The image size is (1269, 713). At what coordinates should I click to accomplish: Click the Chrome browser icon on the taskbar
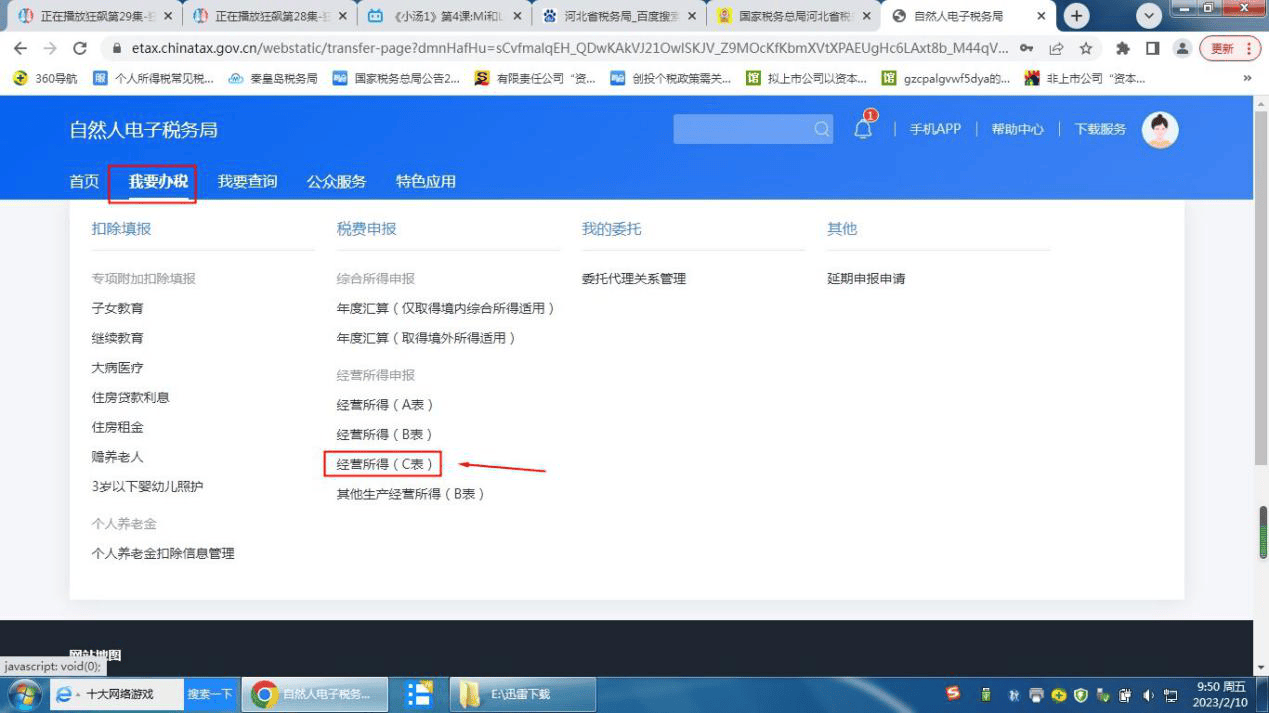pos(263,693)
